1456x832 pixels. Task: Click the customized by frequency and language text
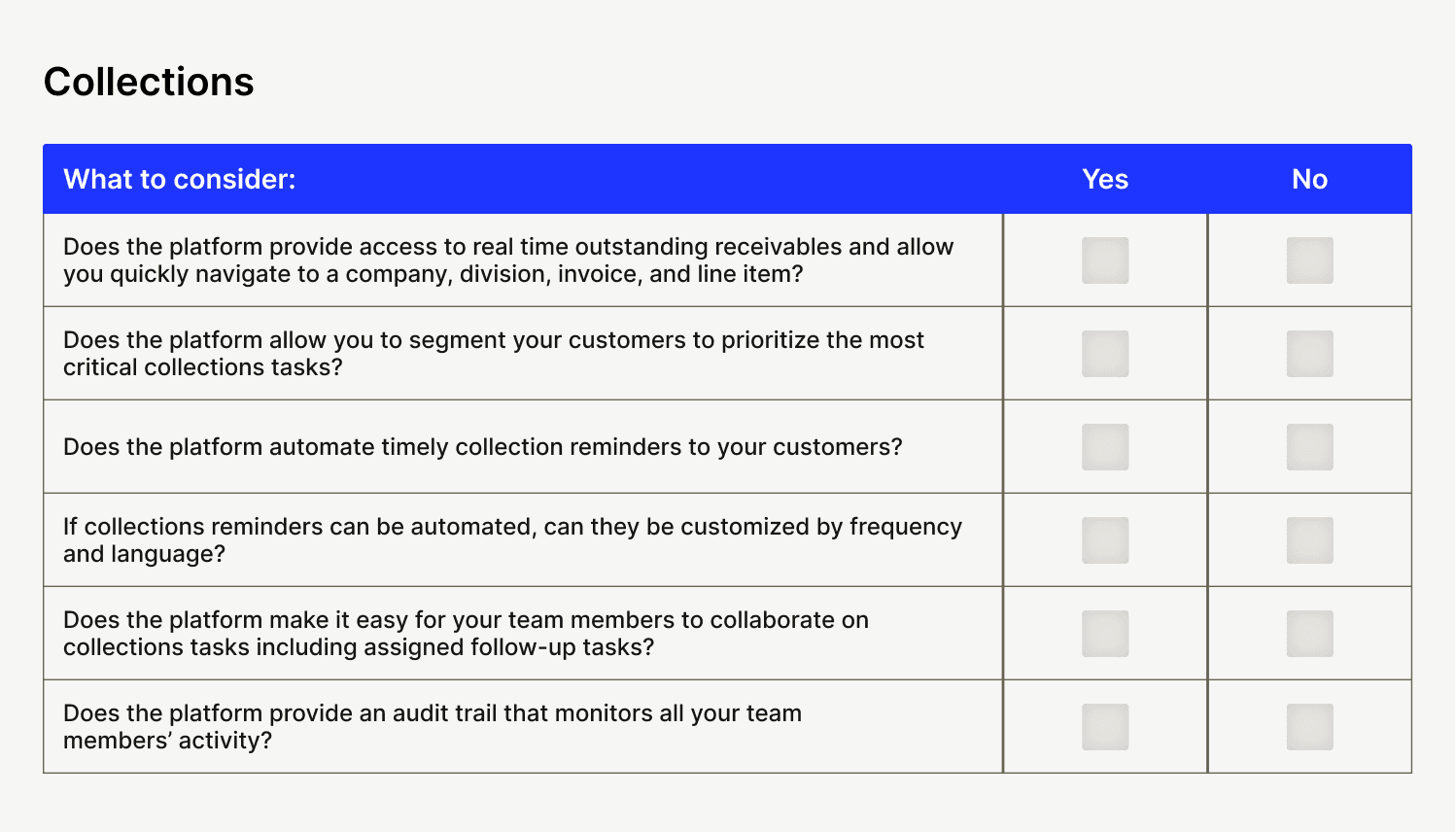point(513,540)
